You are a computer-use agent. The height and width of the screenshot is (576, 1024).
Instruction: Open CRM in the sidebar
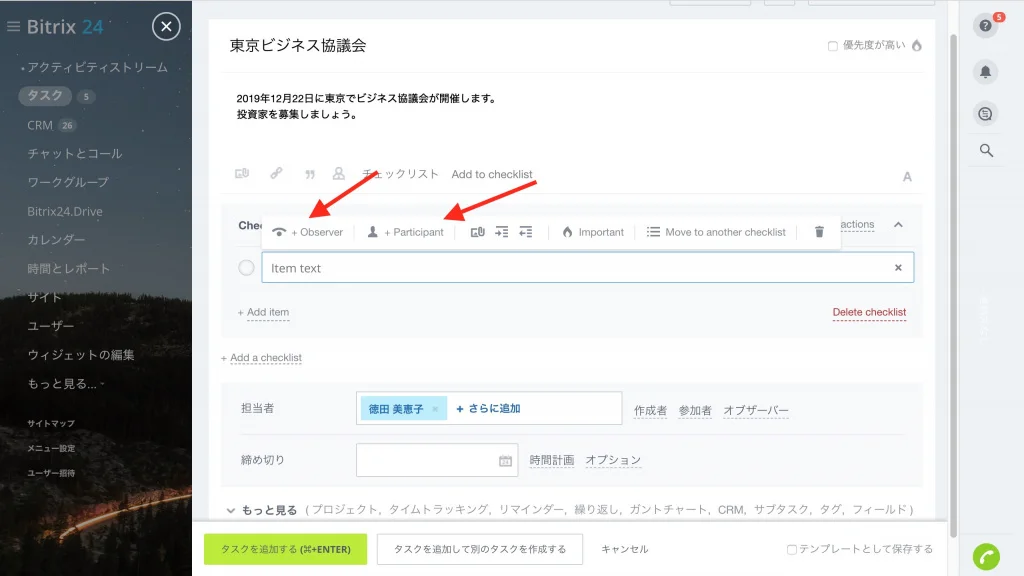click(x=40, y=125)
